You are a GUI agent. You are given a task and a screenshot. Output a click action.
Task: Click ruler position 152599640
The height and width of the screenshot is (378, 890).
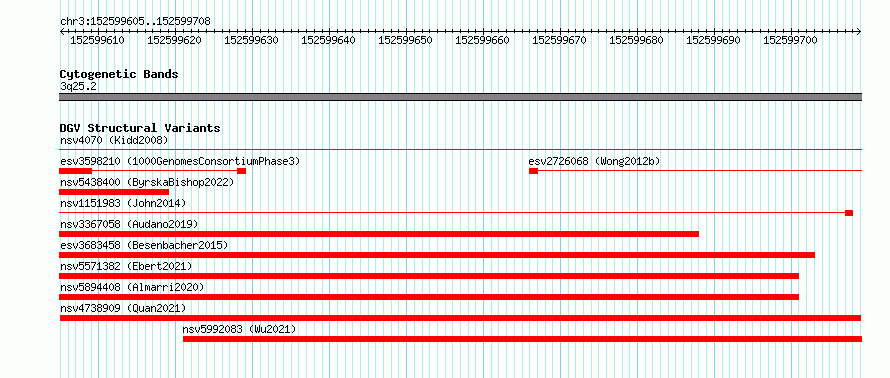tap(328, 40)
